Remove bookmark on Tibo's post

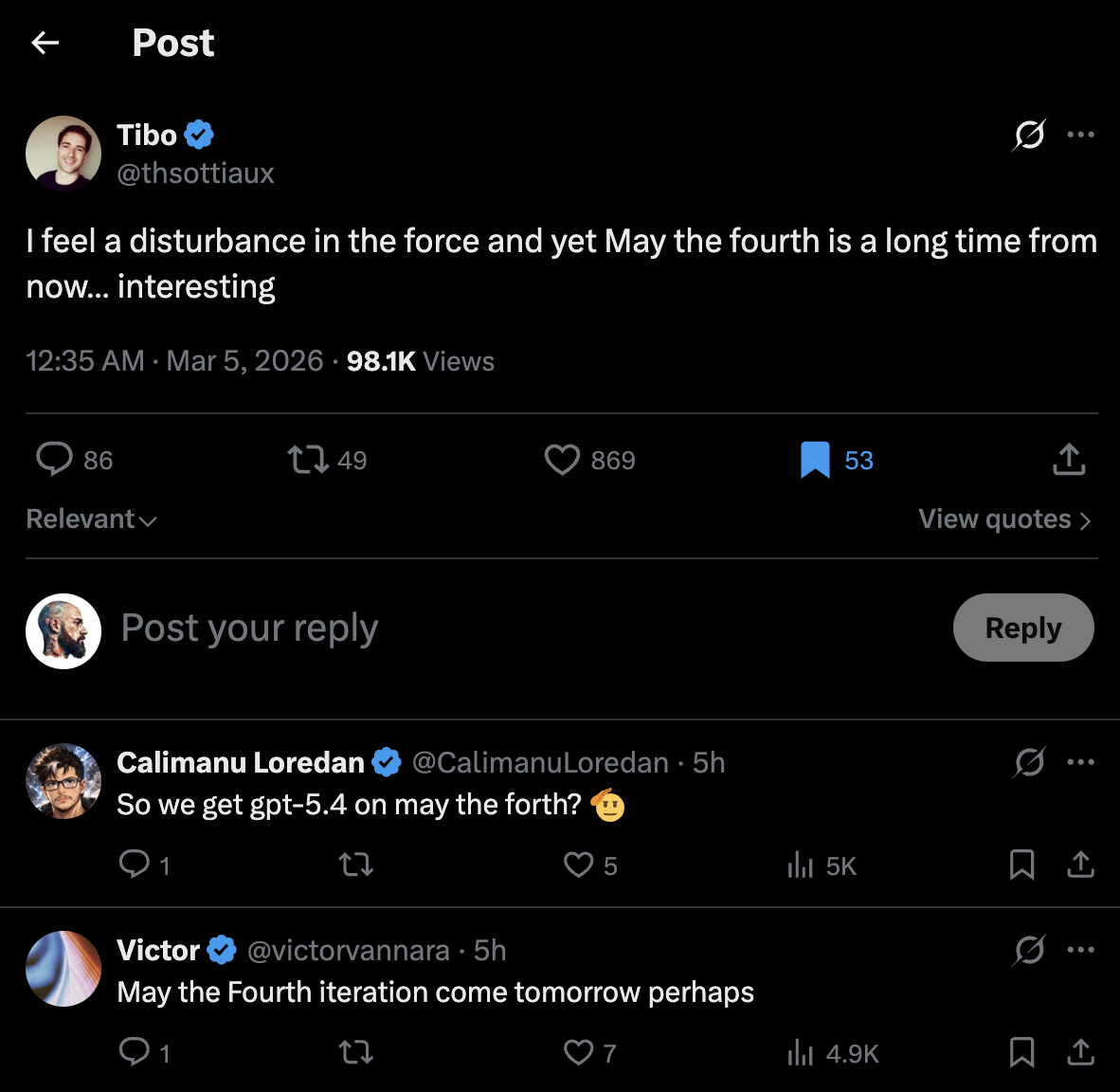[x=815, y=460]
